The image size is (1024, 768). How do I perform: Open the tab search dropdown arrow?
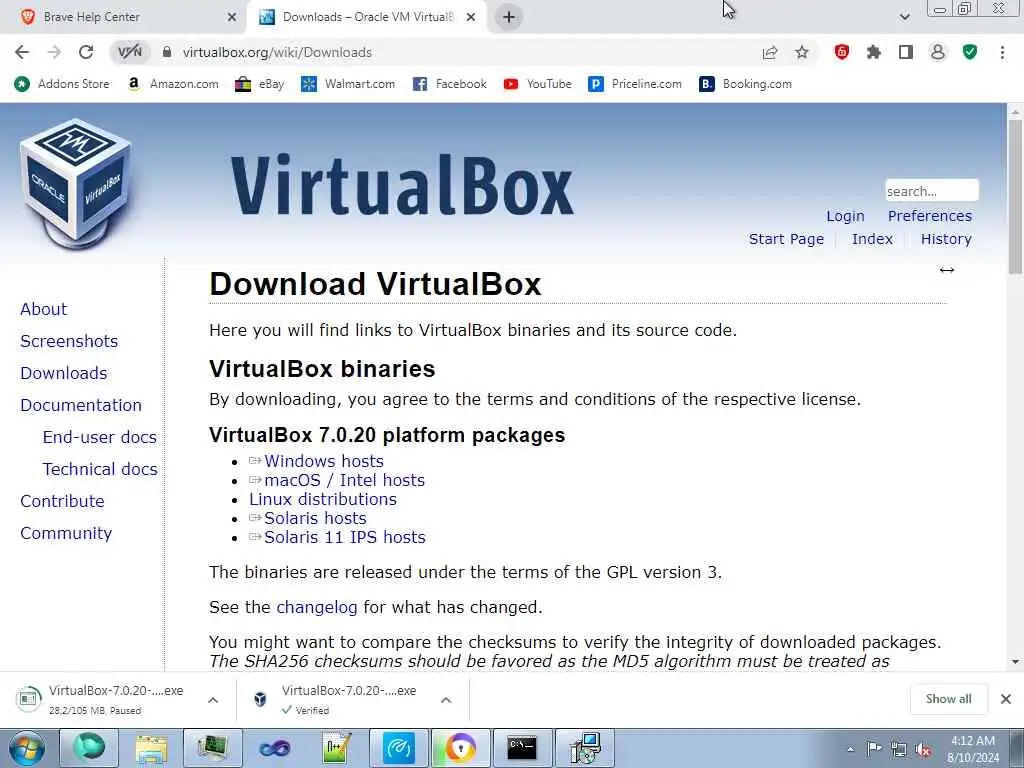click(x=904, y=17)
